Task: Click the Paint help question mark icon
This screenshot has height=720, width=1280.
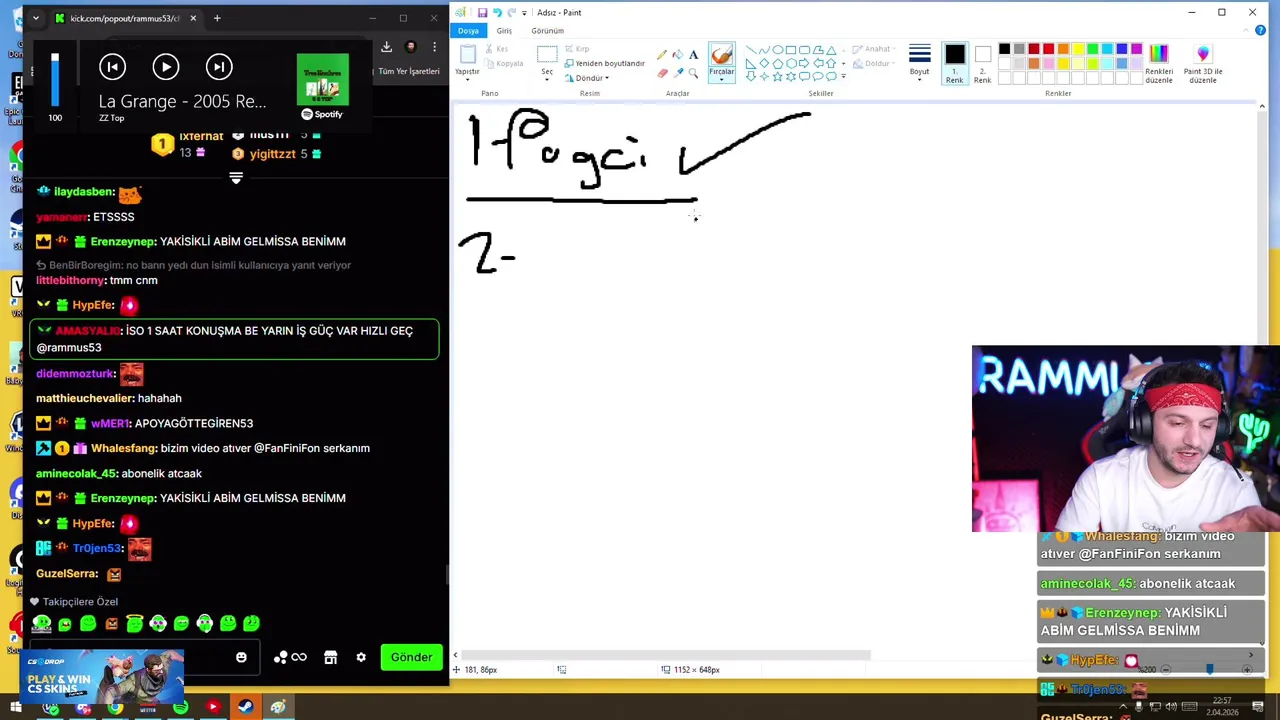Action: pos(1260,30)
